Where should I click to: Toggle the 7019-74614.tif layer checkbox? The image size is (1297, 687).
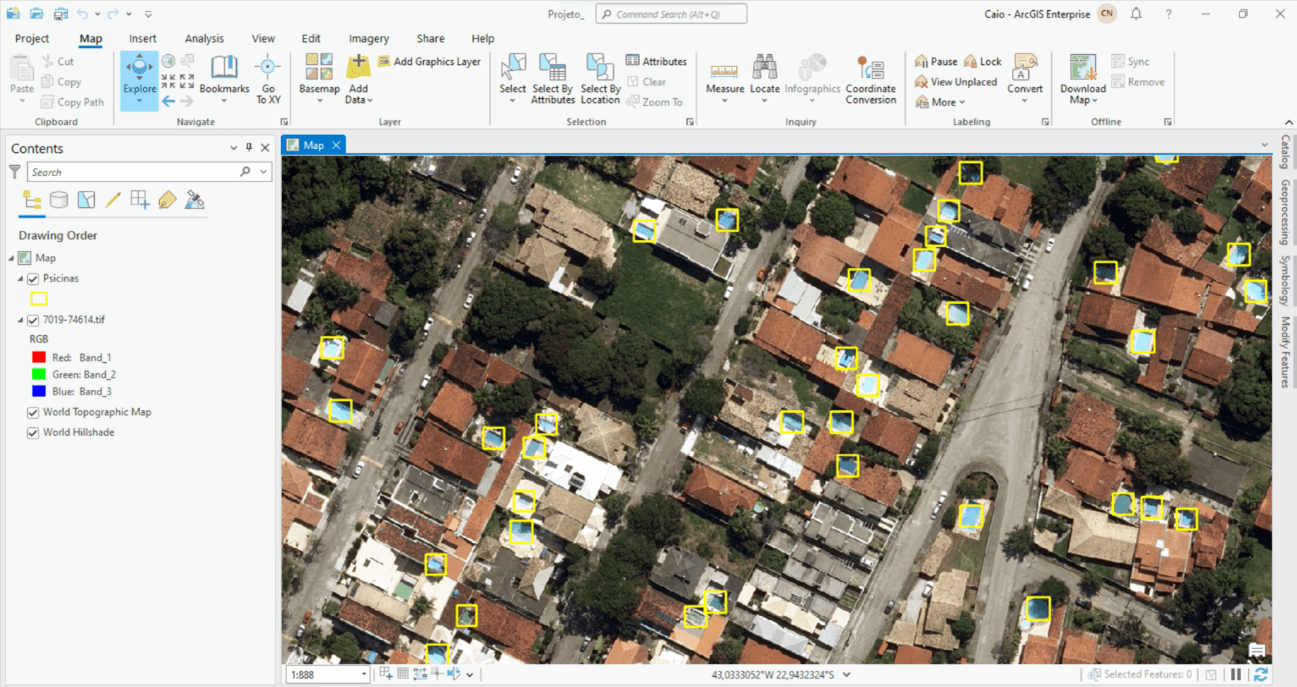[x=33, y=321]
